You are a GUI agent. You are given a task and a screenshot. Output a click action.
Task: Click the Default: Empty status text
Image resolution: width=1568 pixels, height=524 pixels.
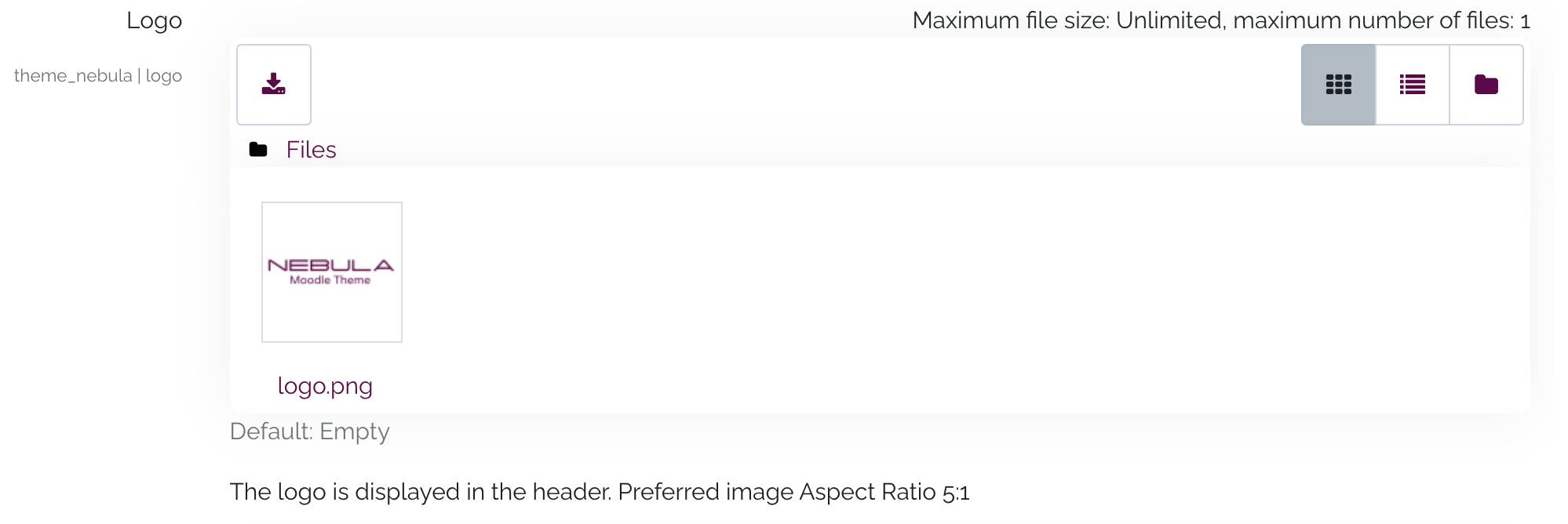coord(309,431)
